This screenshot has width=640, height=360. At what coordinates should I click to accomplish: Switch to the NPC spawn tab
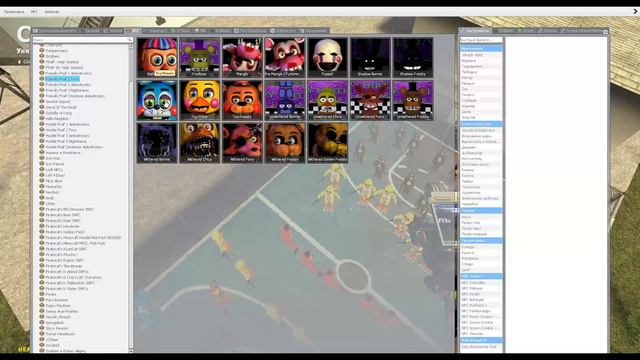(133, 31)
